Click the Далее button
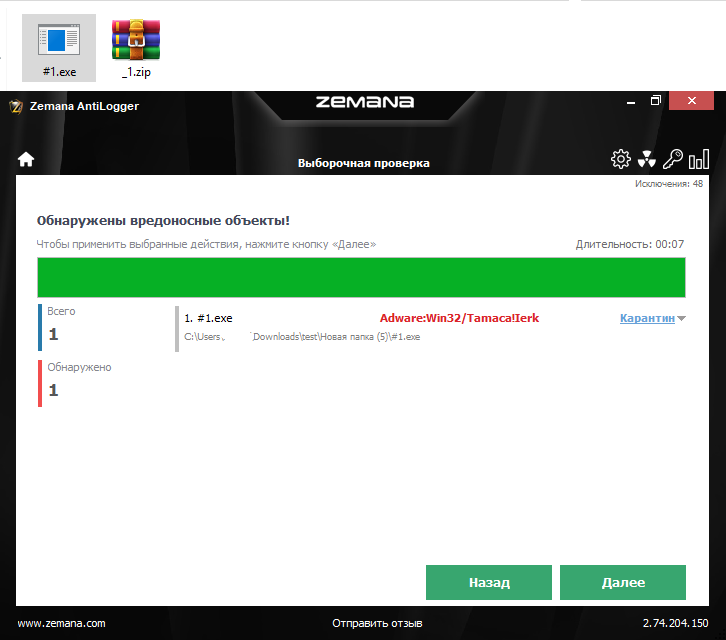 [x=623, y=582]
